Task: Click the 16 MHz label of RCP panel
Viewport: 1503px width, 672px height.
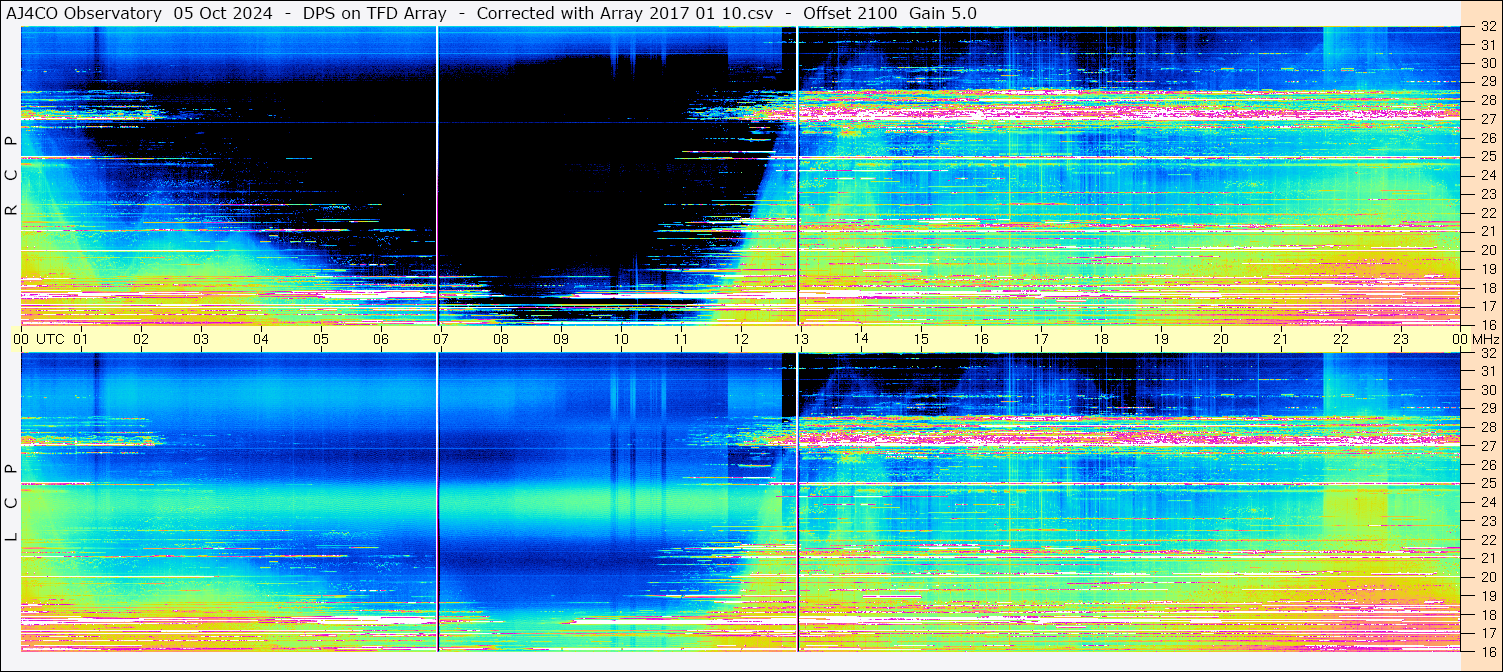Action: click(1487, 324)
